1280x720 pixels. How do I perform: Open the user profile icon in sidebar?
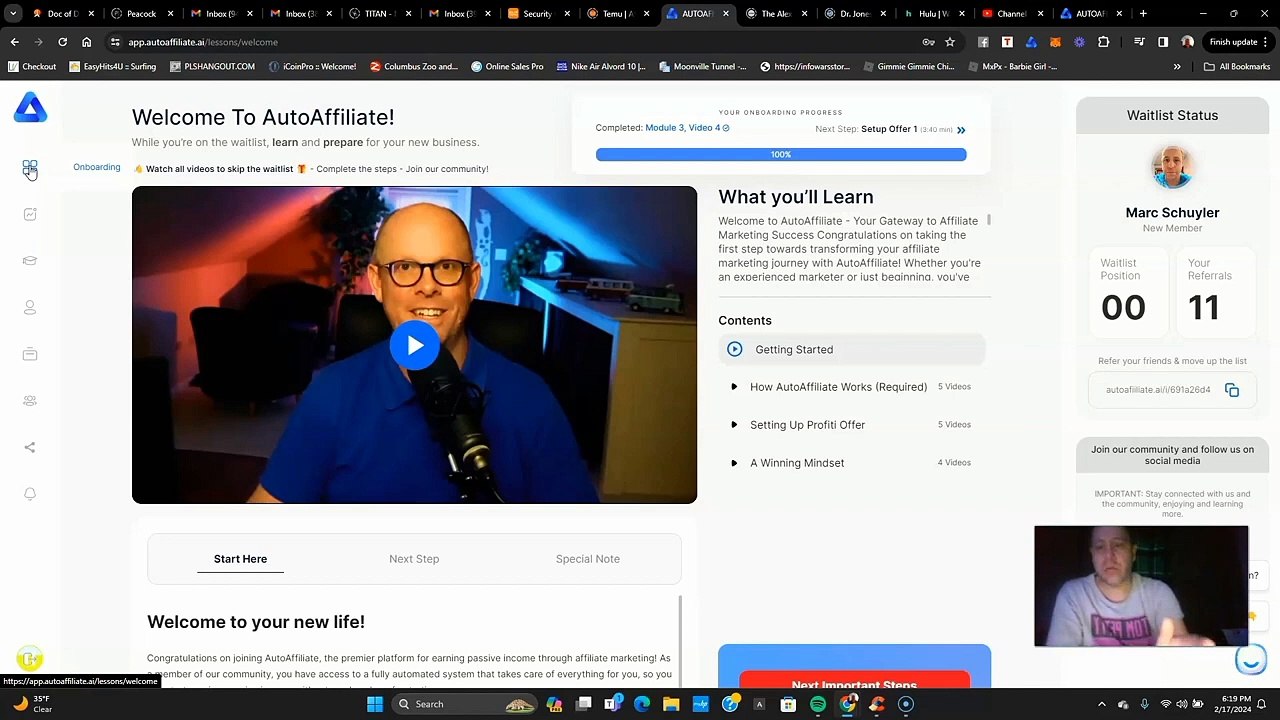point(30,308)
